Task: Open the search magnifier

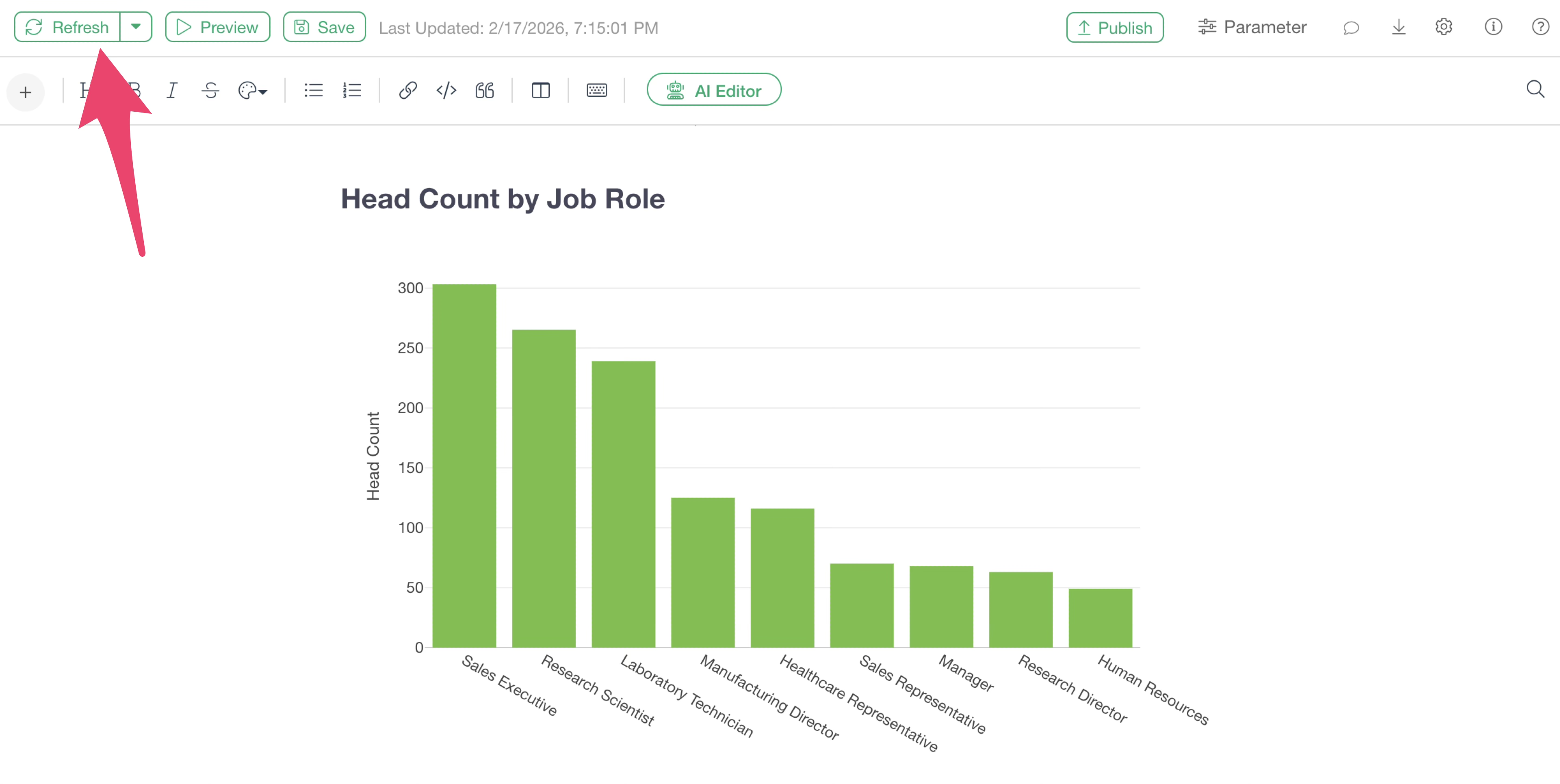Action: tap(1535, 90)
